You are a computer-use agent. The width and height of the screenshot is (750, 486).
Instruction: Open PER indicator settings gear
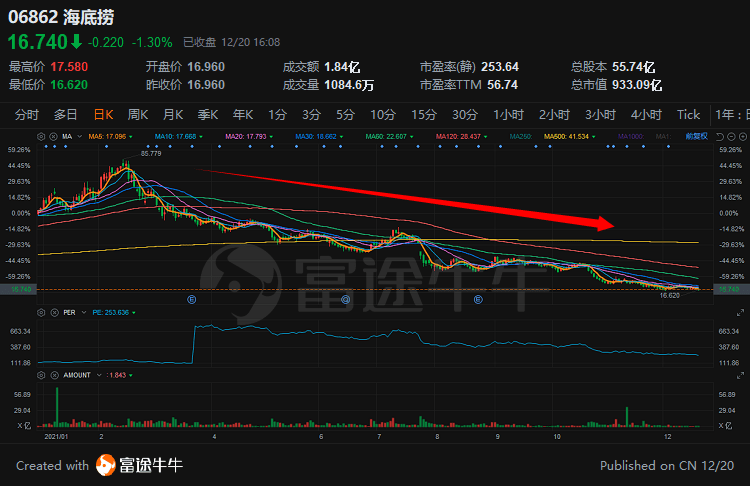coord(41,312)
